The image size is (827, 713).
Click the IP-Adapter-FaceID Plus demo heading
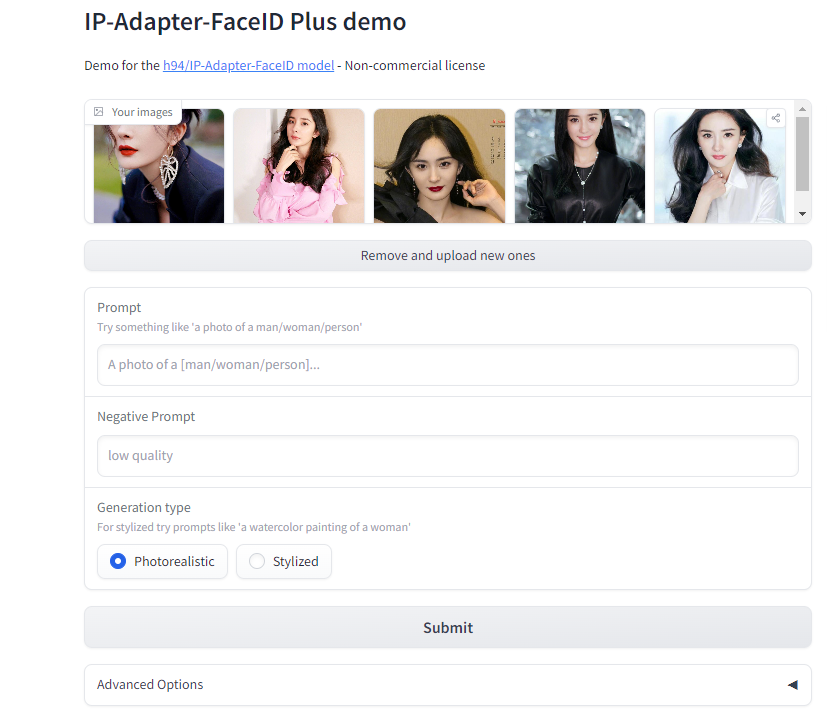coord(245,22)
